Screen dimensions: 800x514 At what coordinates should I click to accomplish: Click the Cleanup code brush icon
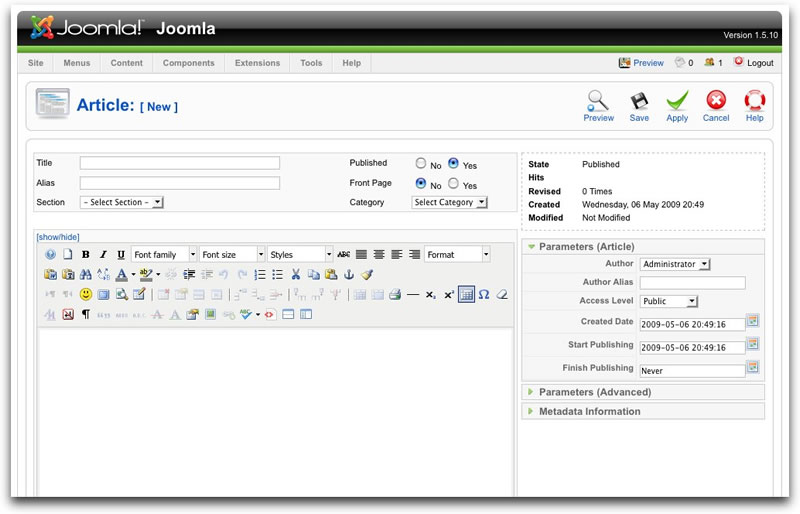(x=367, y=275)
